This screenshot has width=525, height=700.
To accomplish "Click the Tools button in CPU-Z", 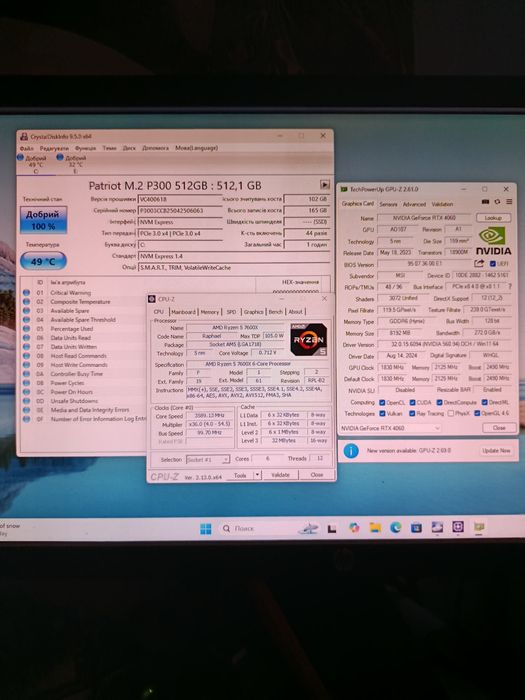I will [240, 475].
